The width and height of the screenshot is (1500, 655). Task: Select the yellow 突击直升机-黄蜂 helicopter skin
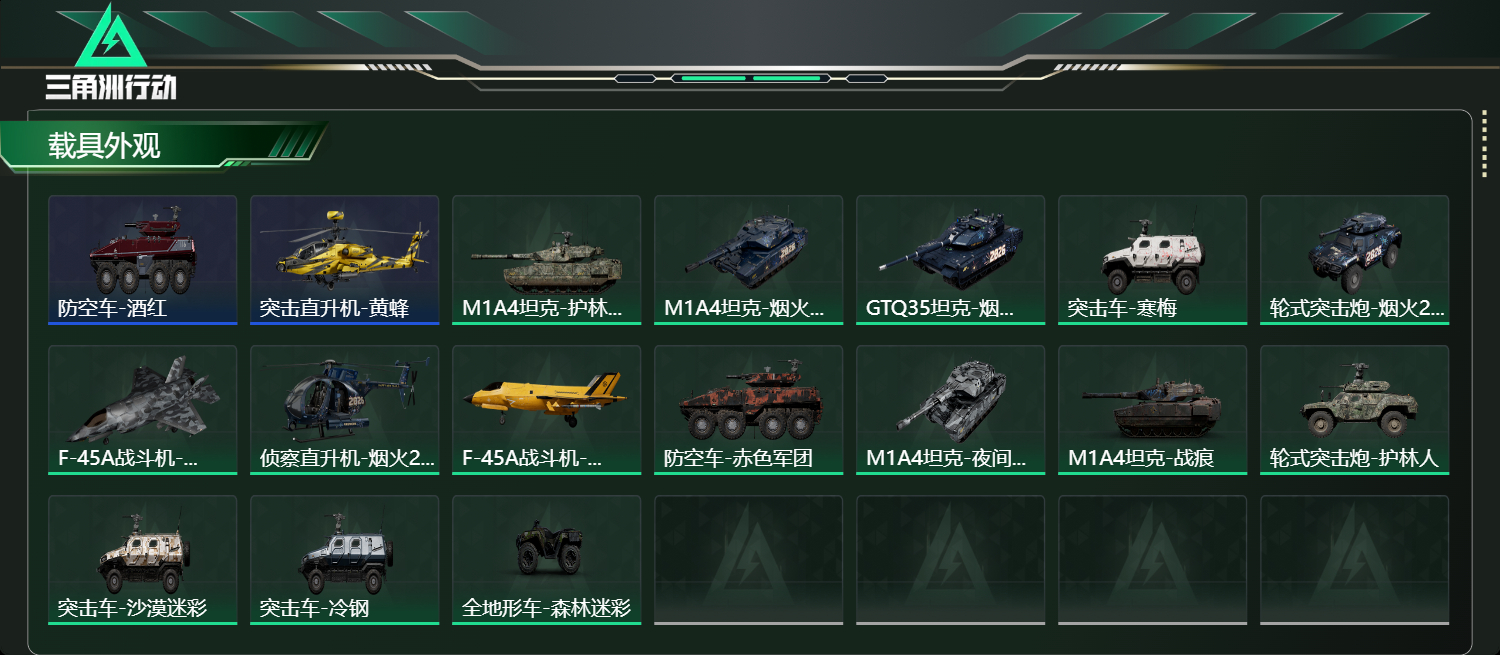tap(344, 260)
